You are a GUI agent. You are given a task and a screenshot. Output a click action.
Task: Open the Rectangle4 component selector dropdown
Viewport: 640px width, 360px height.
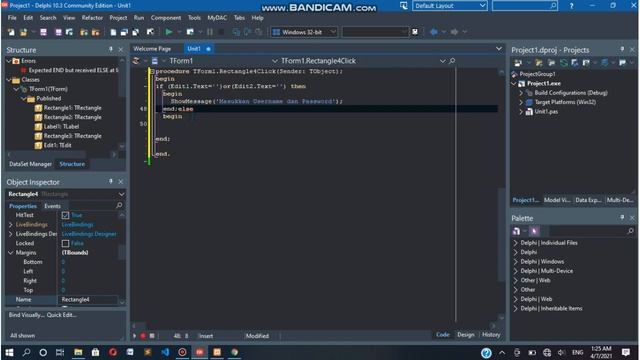121,194
